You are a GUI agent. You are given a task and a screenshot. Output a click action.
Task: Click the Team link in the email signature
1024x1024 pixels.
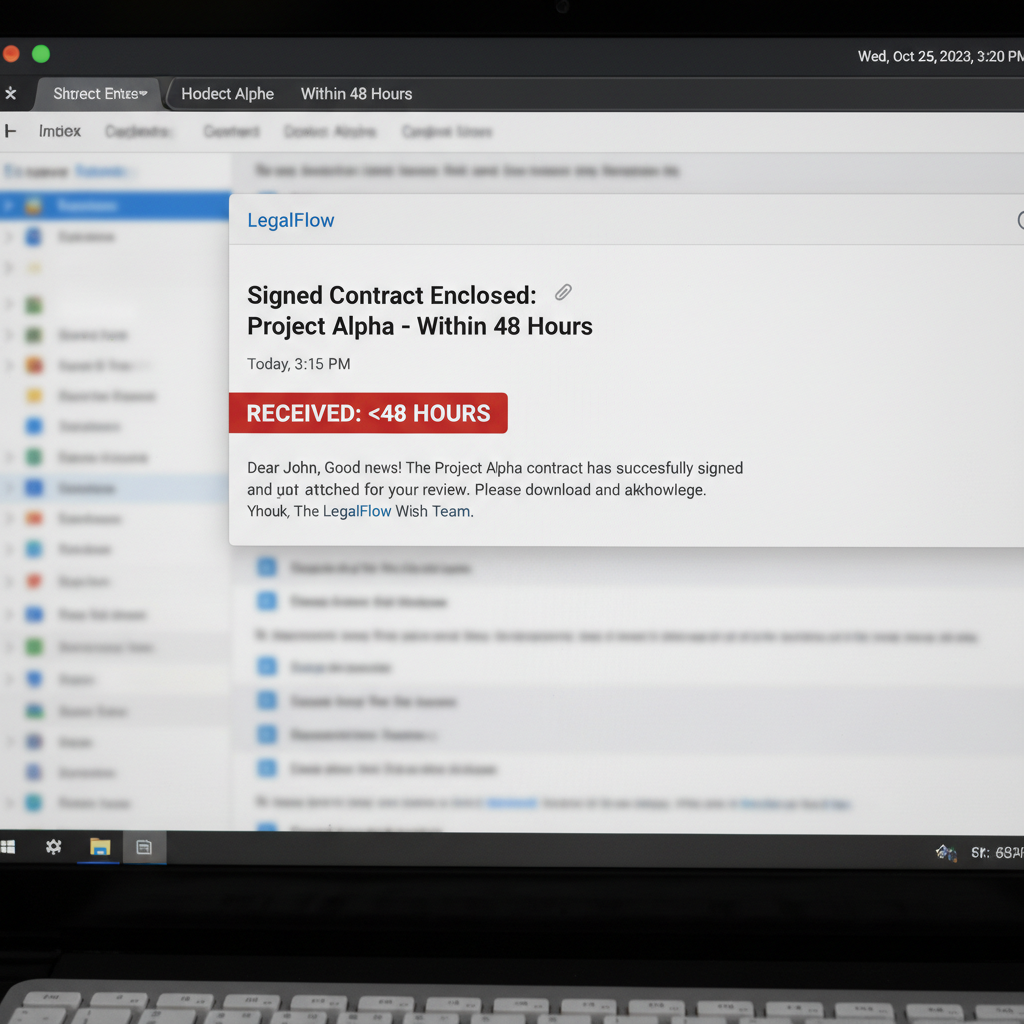pos(451,511)
